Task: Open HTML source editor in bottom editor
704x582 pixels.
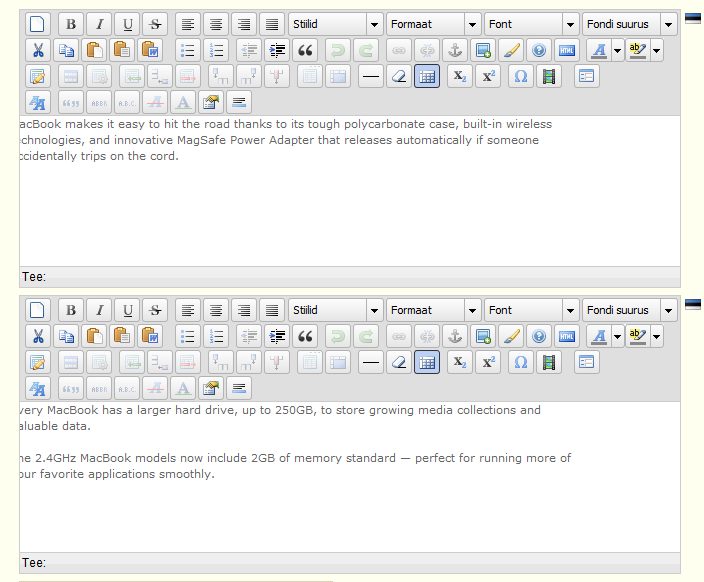Action: (x=567, y=336)
